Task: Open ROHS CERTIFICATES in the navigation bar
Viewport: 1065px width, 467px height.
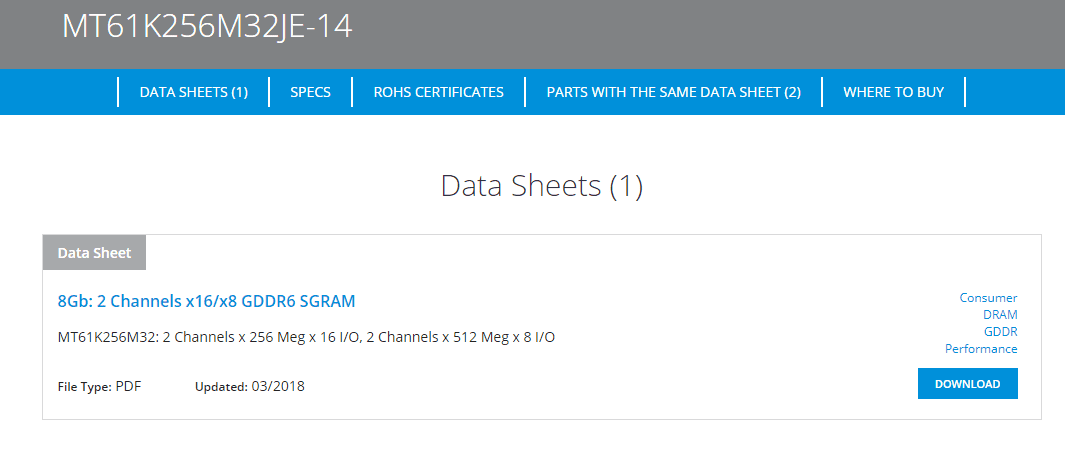Action: pyautogui.click(x=438, y=92)
